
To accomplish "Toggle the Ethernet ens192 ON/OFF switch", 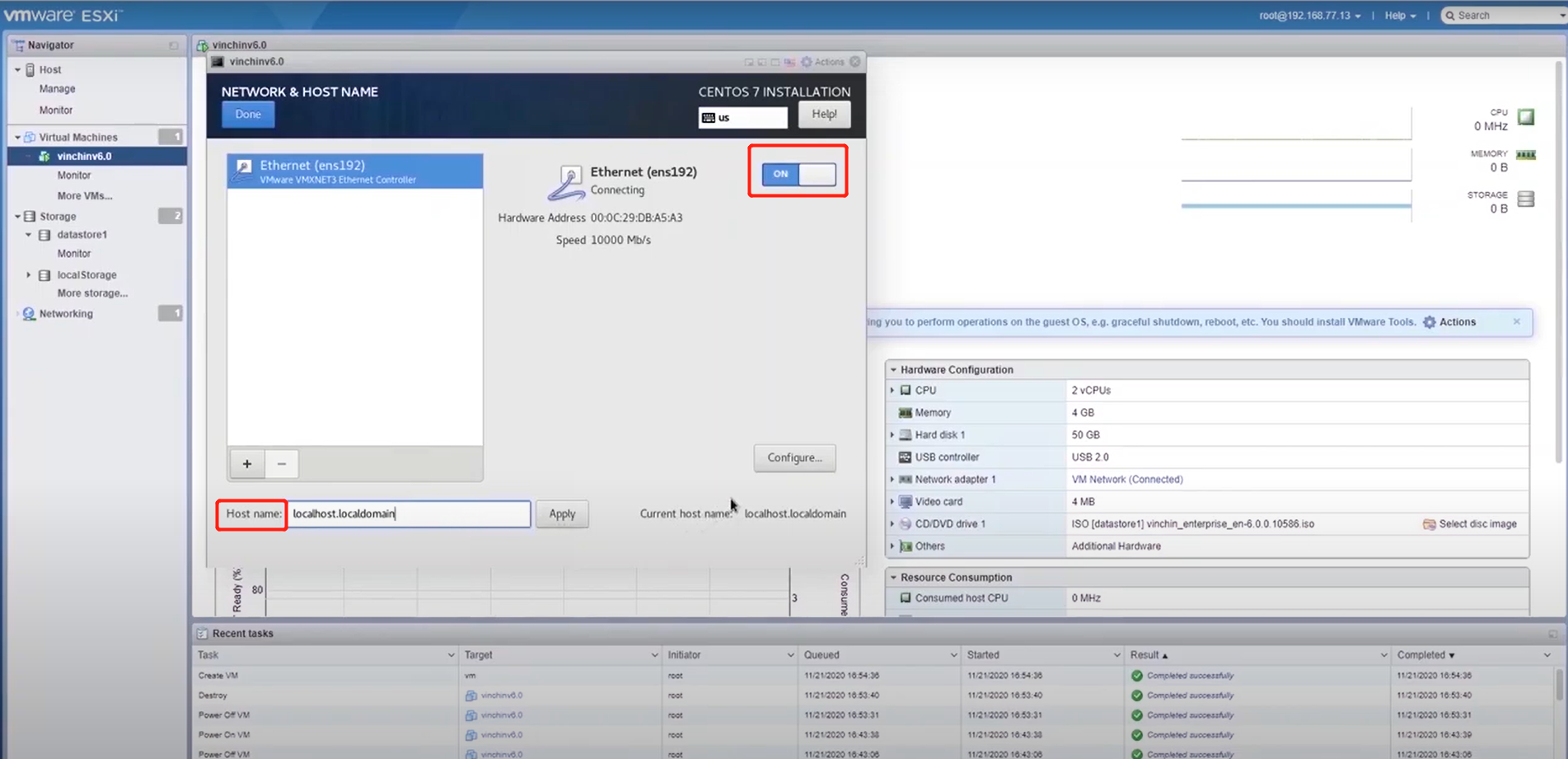I will [798, 174].
